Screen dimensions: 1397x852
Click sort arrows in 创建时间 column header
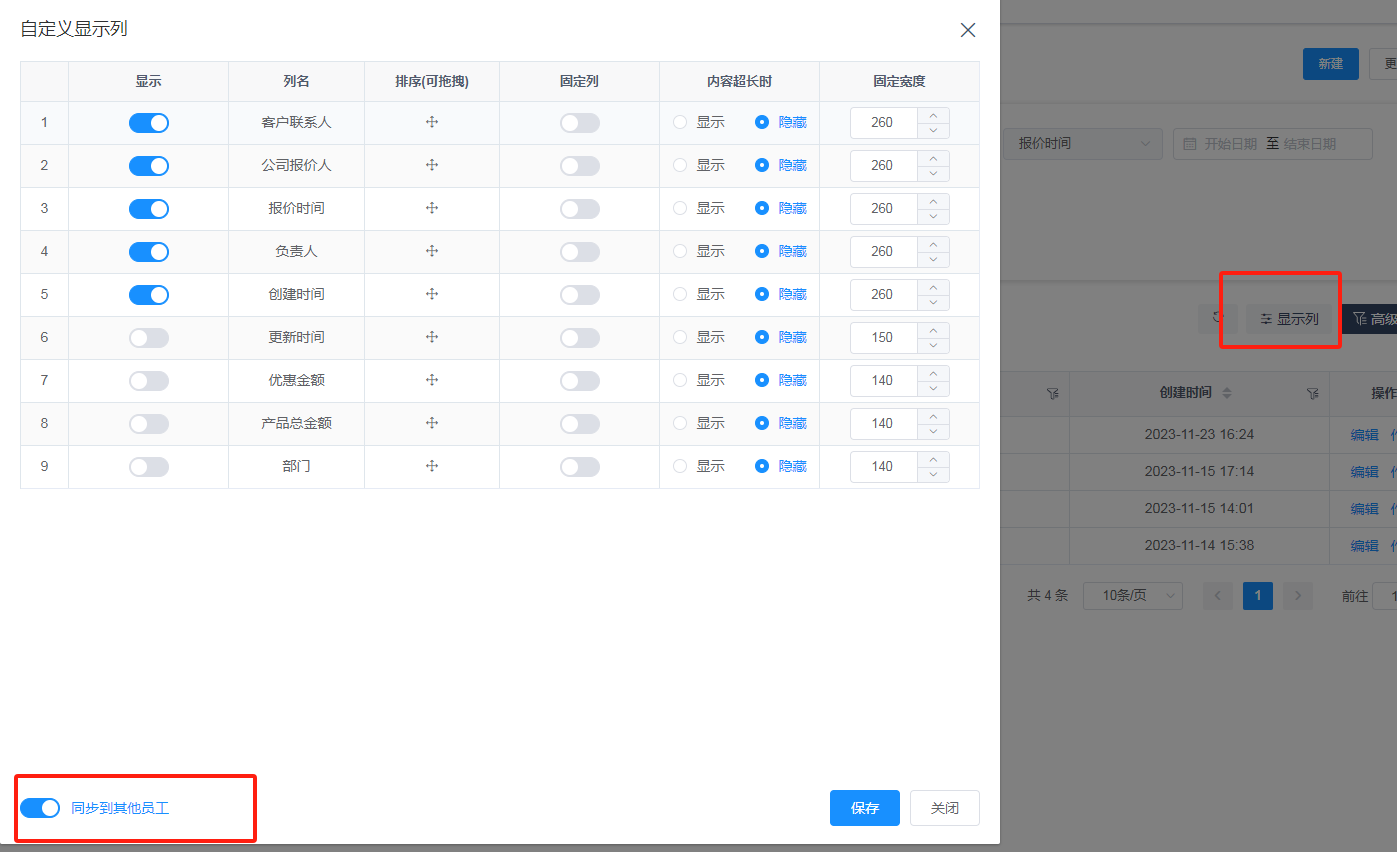coord(1227,394)
